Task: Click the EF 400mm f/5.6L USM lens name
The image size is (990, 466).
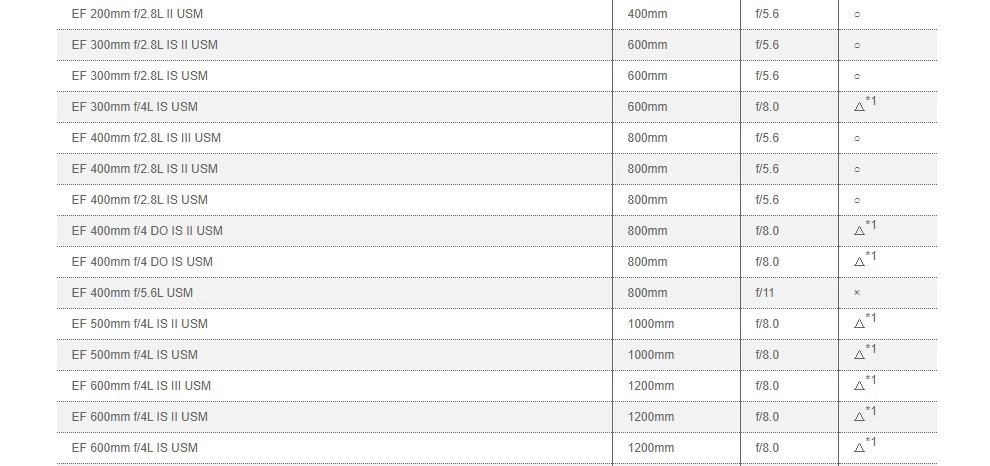Action: pos(132,293)
